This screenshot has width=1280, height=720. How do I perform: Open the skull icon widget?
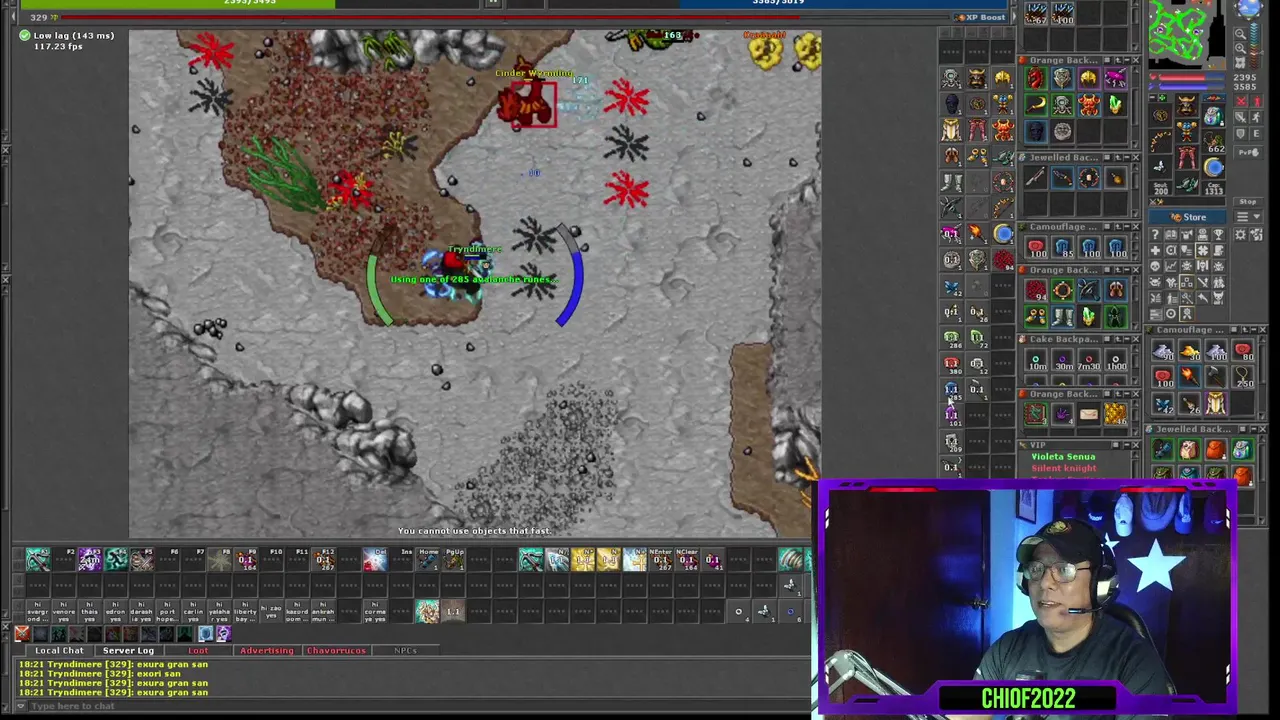point(1155,266)
